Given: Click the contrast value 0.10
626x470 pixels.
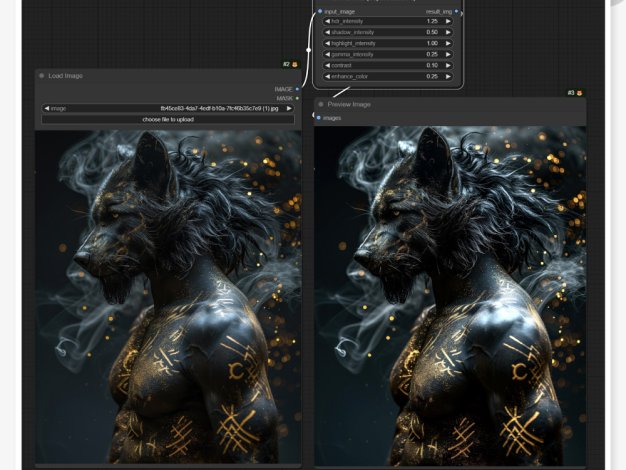Looking at the screenshot, I should coord(432,65).
